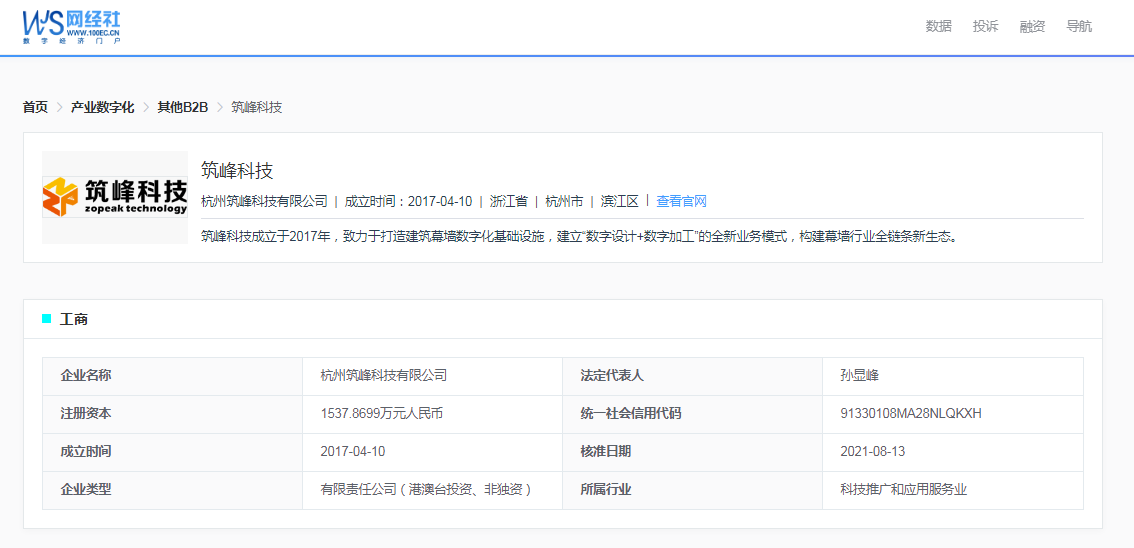Click the 筑峰科技 company logo image
1134x548 pixels.
115,197
